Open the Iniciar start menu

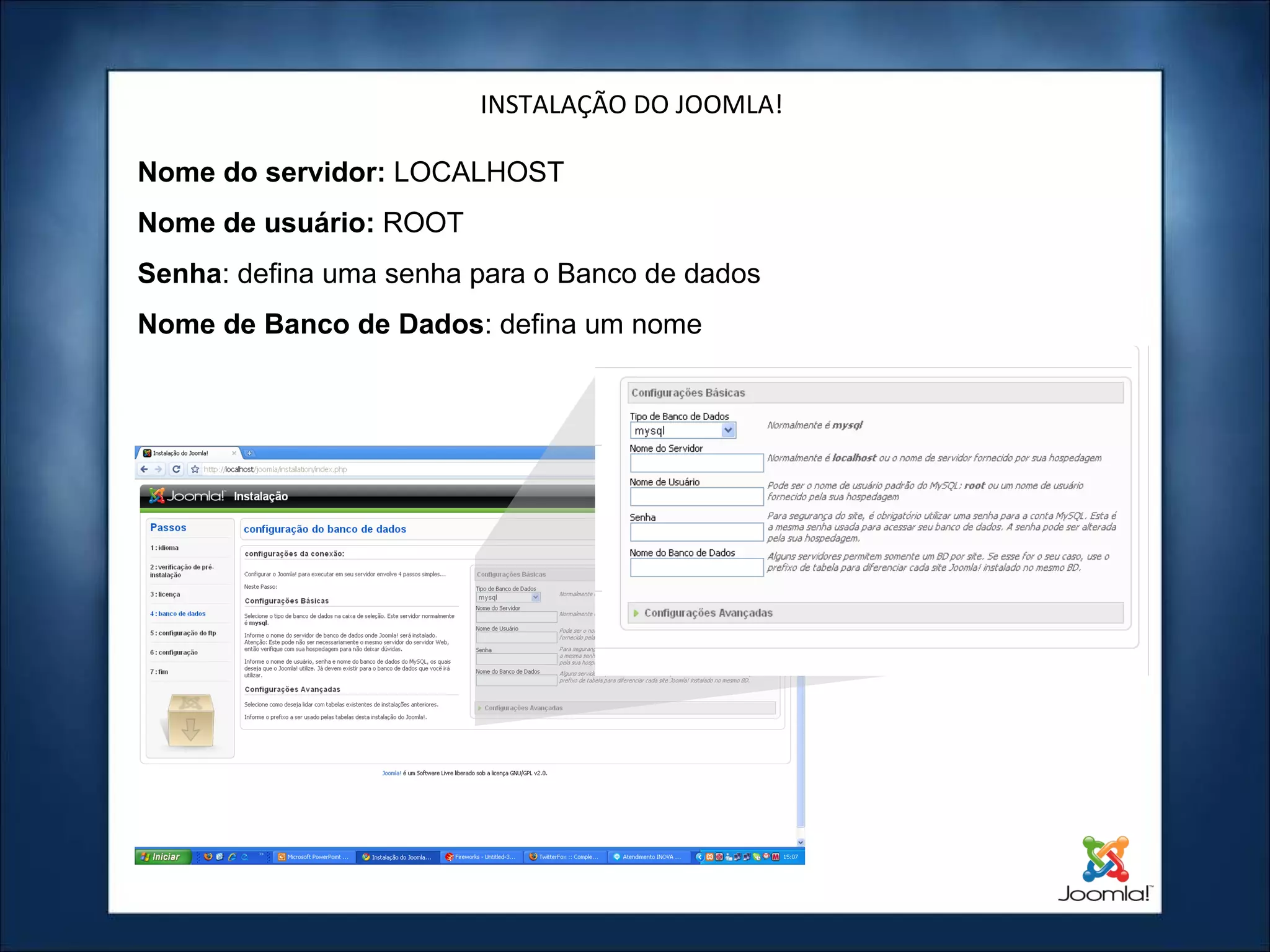162,857
